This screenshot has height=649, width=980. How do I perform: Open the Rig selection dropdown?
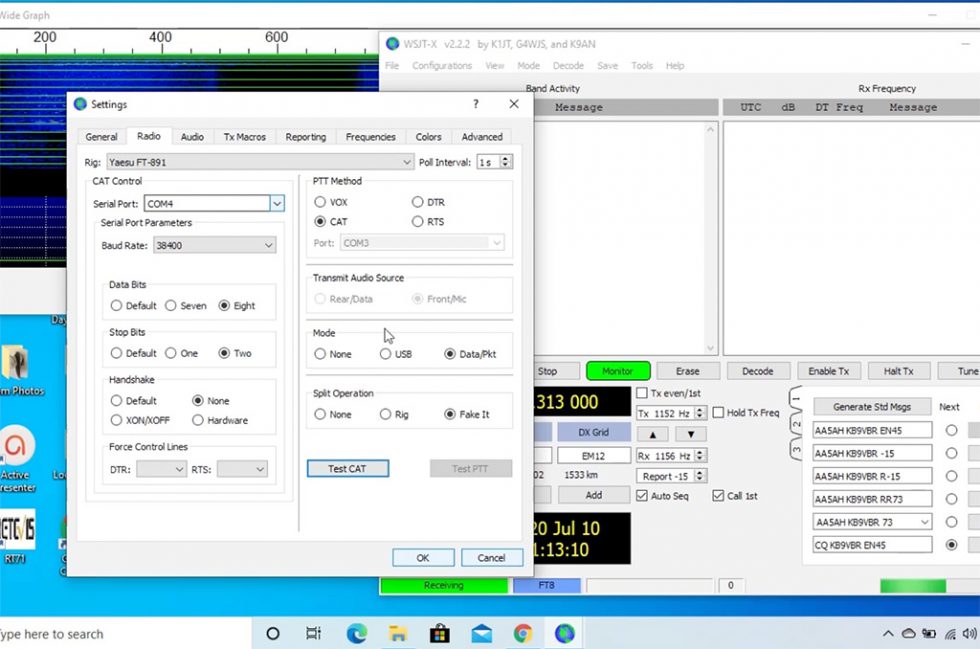click(x=406, y=161)
